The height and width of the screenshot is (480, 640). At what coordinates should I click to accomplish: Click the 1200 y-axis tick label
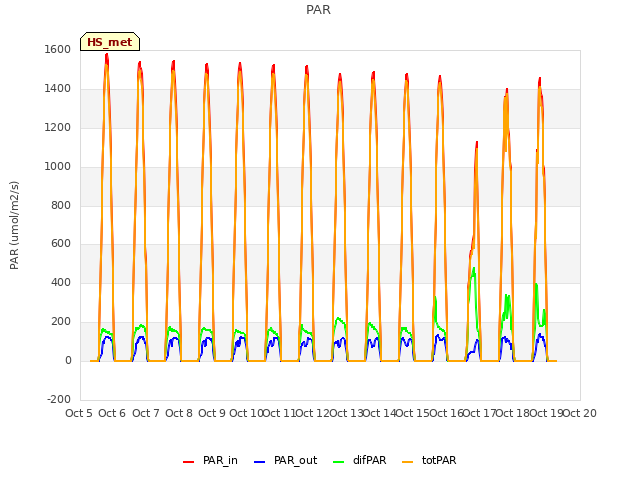pos(58,127)
